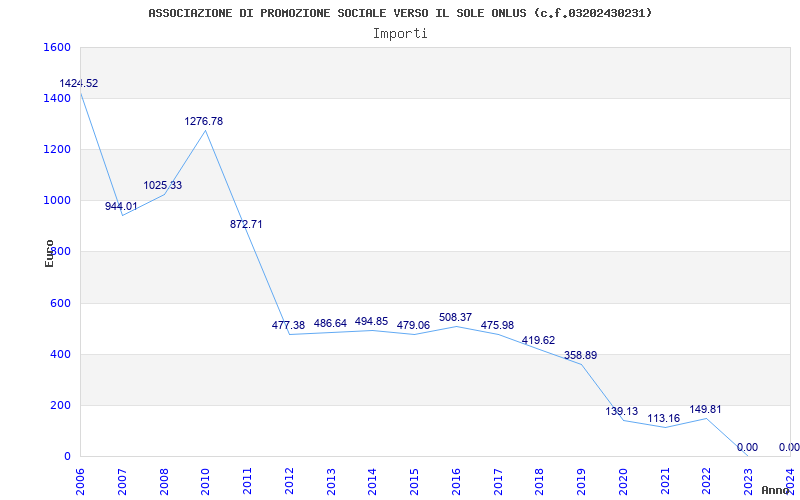
Task: Click the Euro y-axis title
Action: point(49,254)
